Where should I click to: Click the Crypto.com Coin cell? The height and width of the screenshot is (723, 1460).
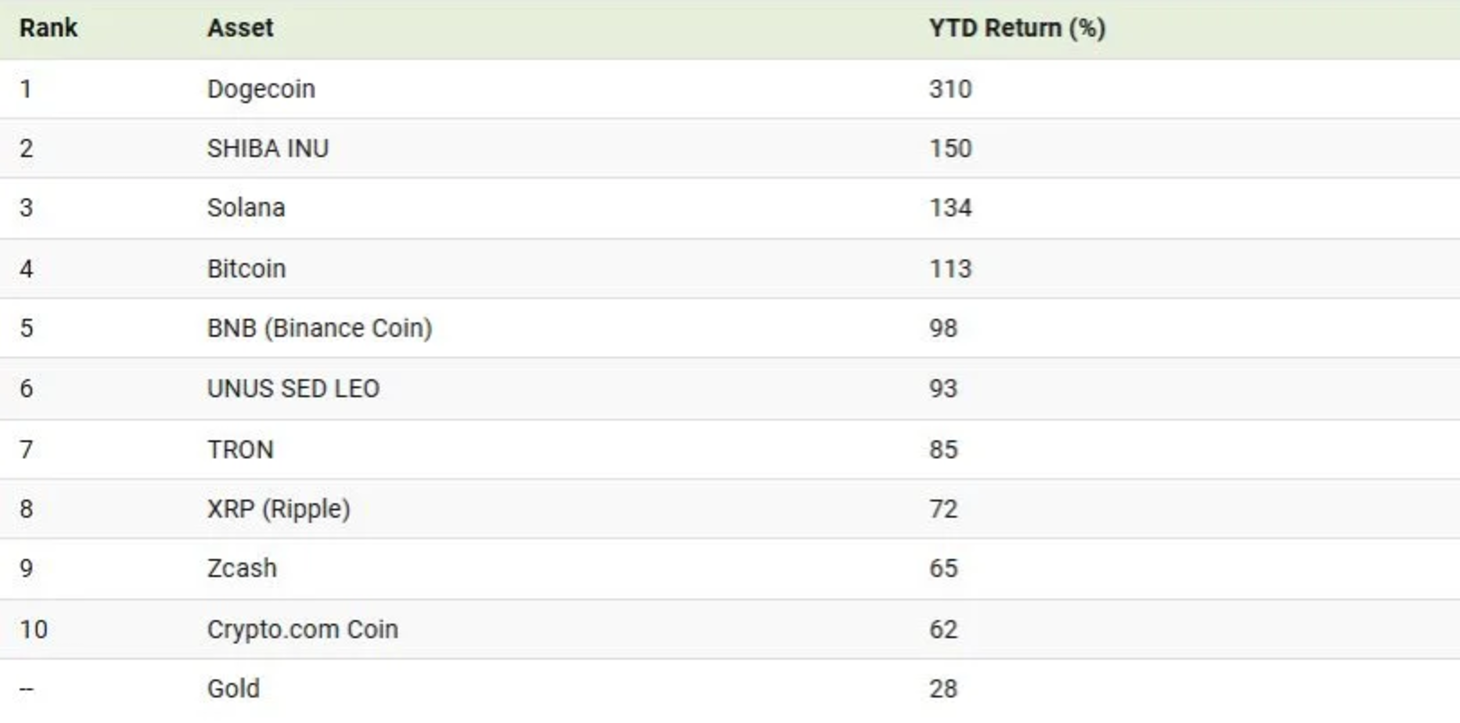coord(302,629)
